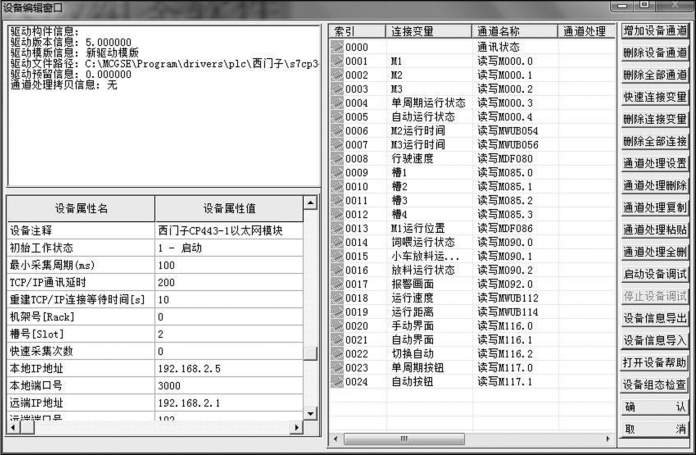The height and width of the screenshot is (455, 696).
Task: Click the row icon for index 0022
Action: (337, 354)
